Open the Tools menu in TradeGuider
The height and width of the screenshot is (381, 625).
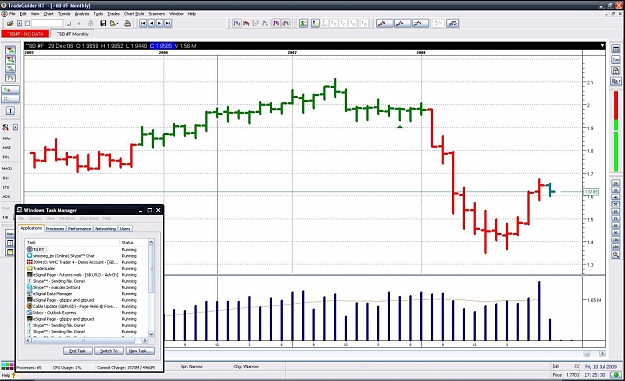pos(98,14)
